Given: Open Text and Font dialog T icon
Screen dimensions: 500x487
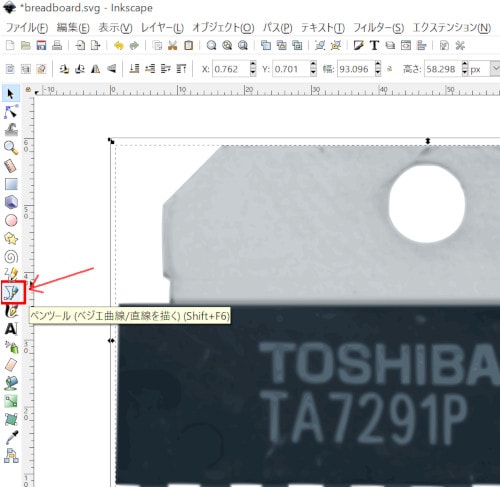Looking at the screenshot, I should (x=374, y=45).
